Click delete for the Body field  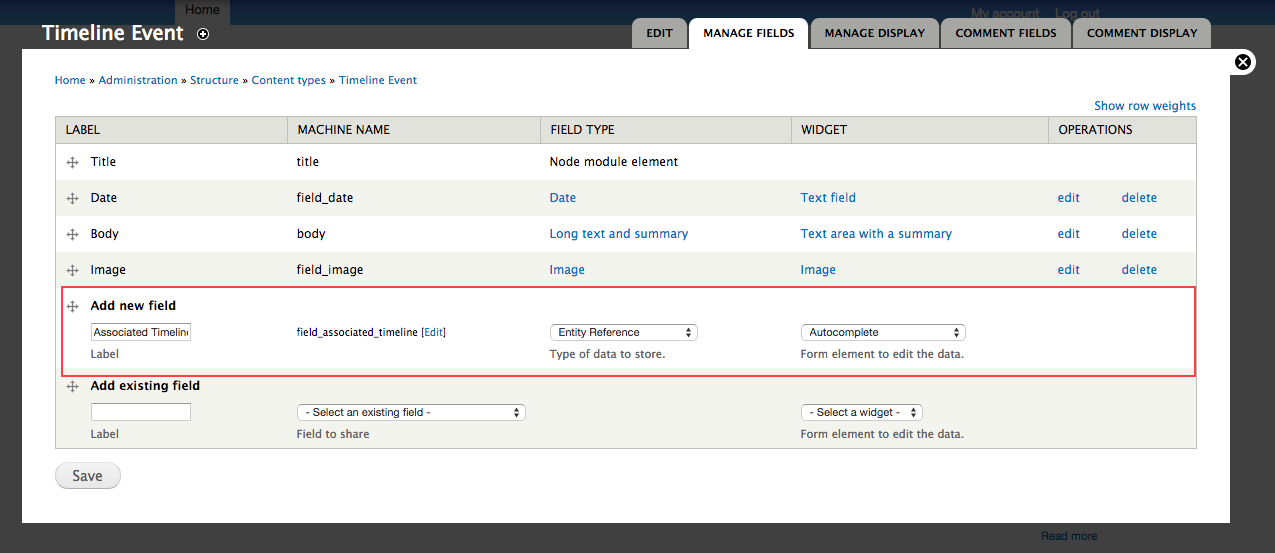coord(1139,234)
